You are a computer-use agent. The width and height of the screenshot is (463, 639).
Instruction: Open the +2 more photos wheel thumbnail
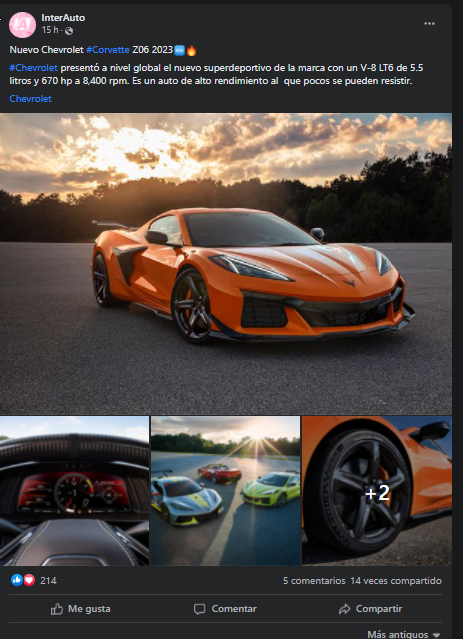[377, 491]
